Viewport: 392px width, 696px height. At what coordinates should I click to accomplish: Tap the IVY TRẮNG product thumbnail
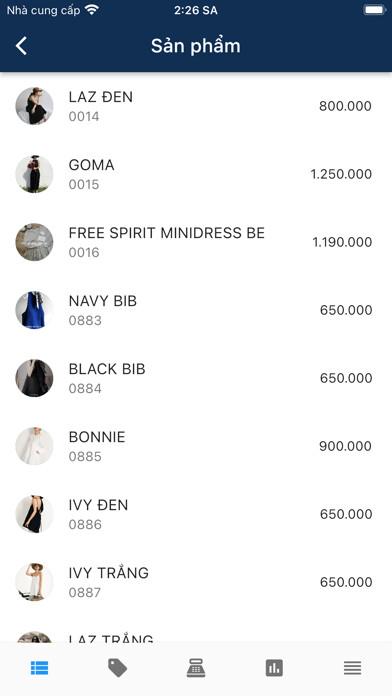click(x=34, y=582)
